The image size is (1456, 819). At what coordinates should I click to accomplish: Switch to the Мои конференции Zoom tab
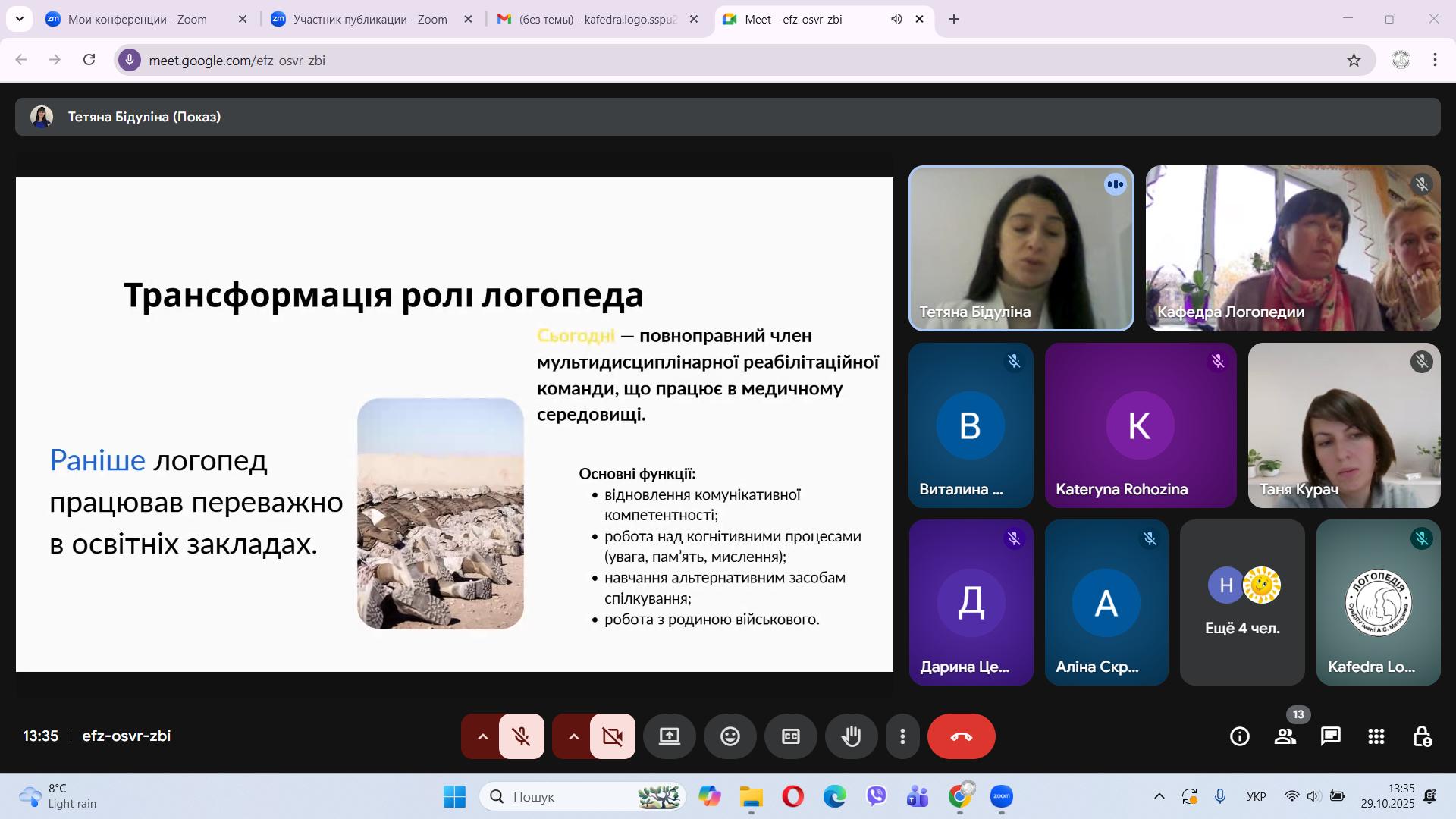(x=136, y=20)
